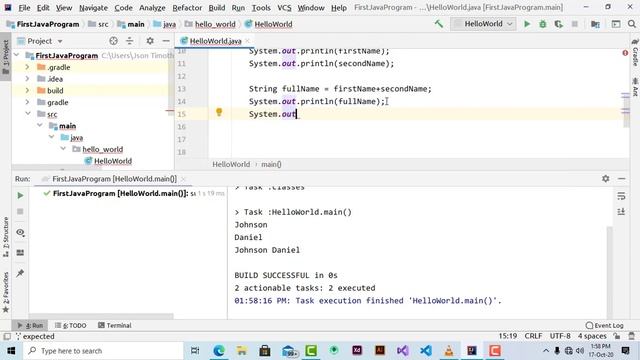Collapse the FirstJavaProgram root node

tap(17, 55)
